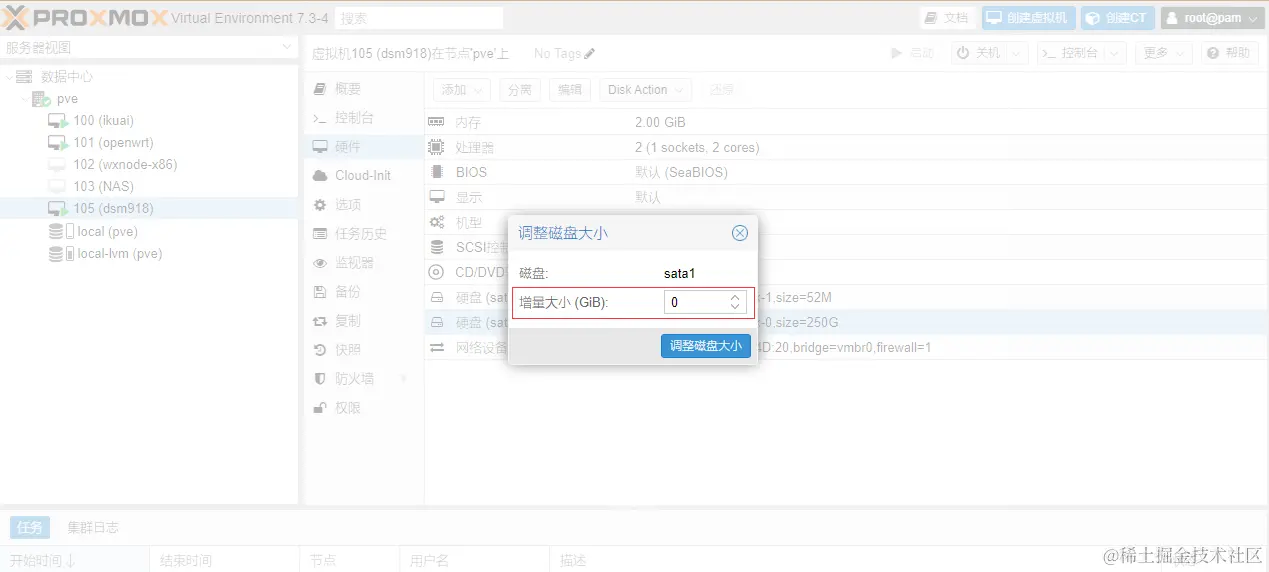
Task: Open the 关机 dropdown arrow
Action: (1017, 53)
